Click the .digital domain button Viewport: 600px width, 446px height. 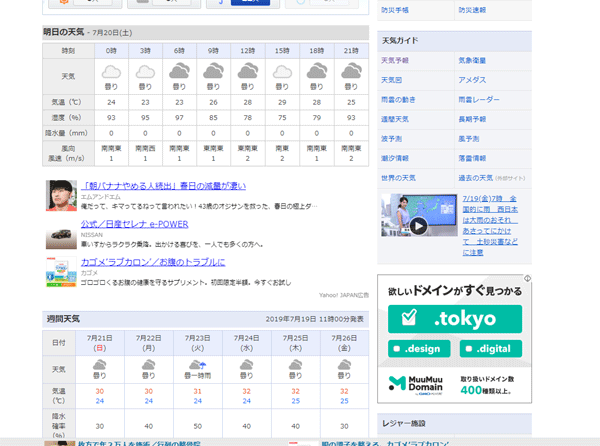[491, 348]
